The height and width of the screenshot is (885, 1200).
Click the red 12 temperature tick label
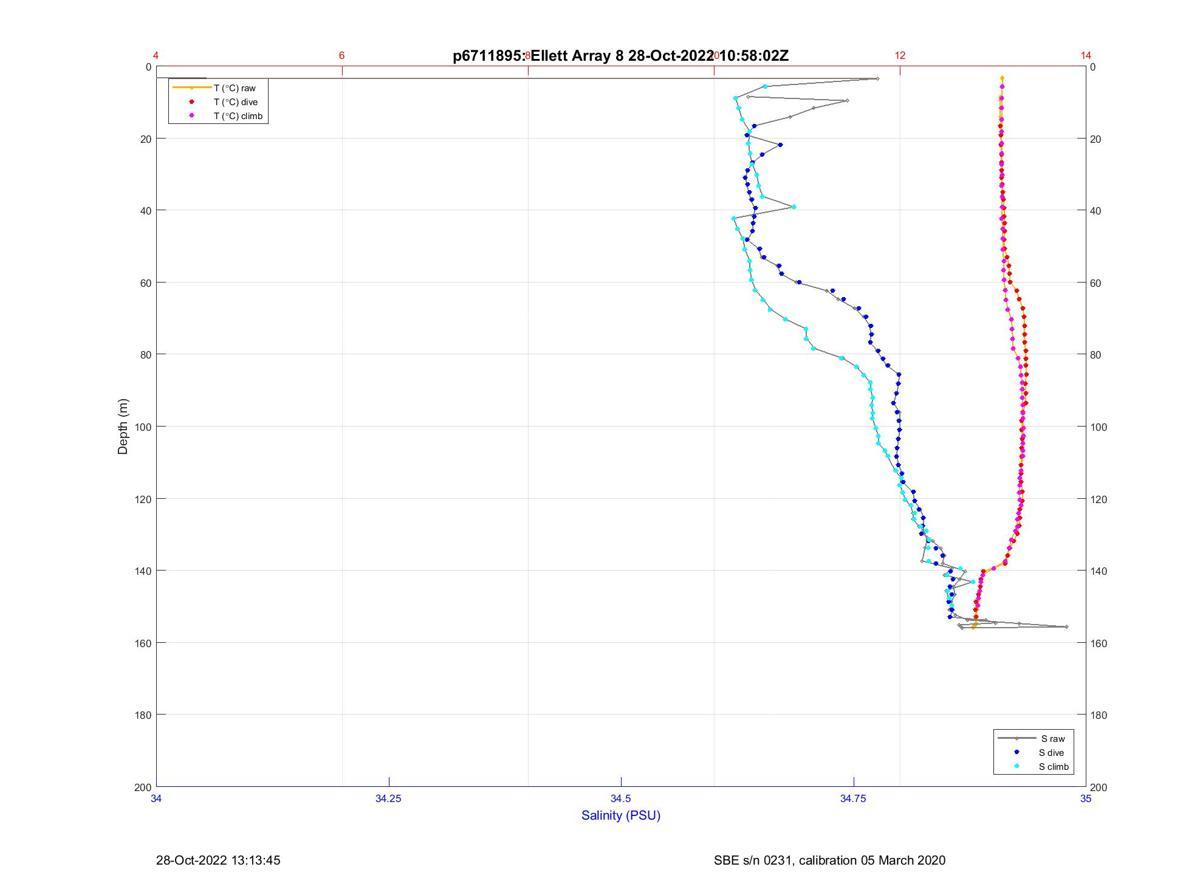click(900, 56)
